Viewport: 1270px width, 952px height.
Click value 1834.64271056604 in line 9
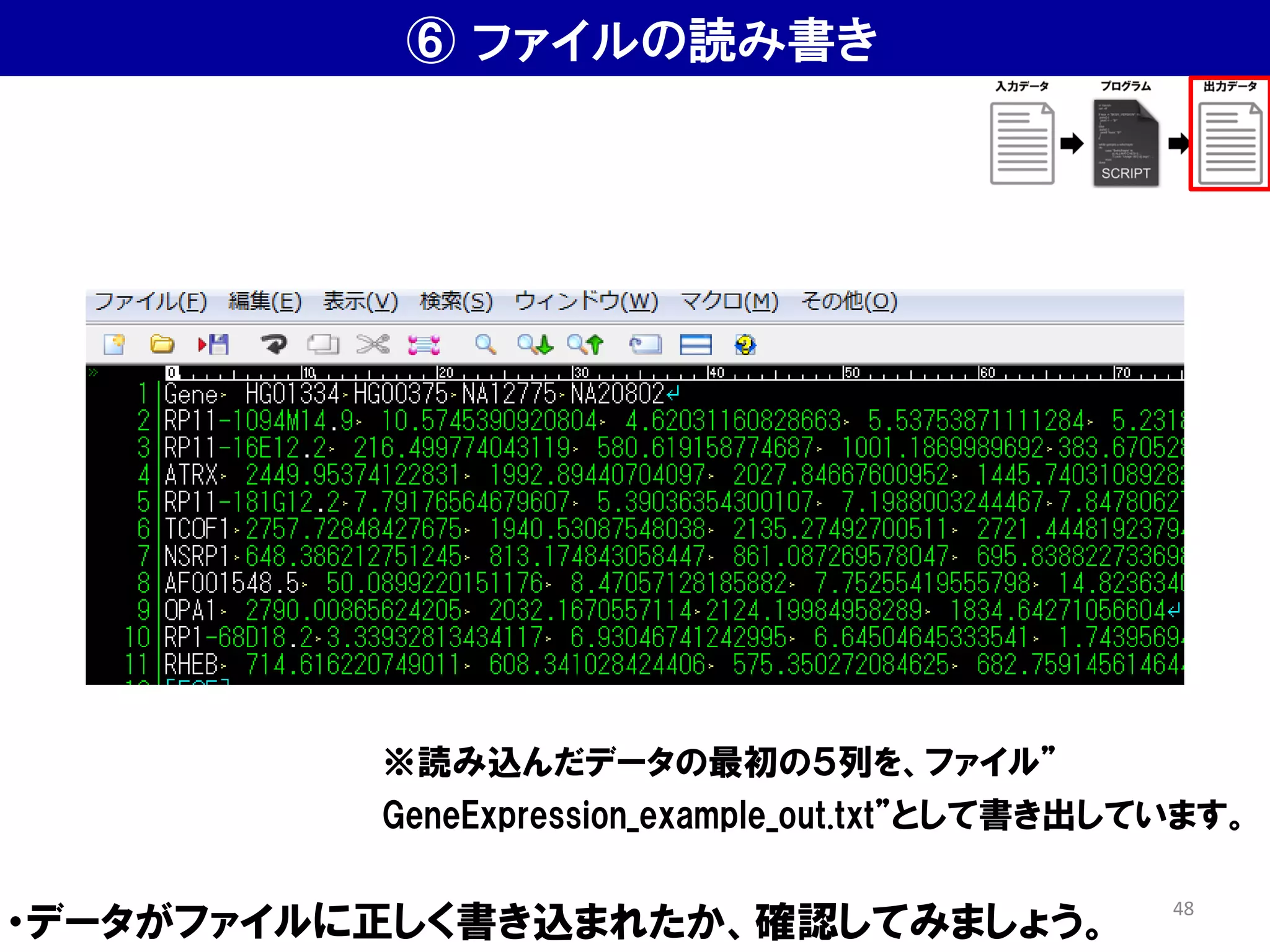(1059, 610)
